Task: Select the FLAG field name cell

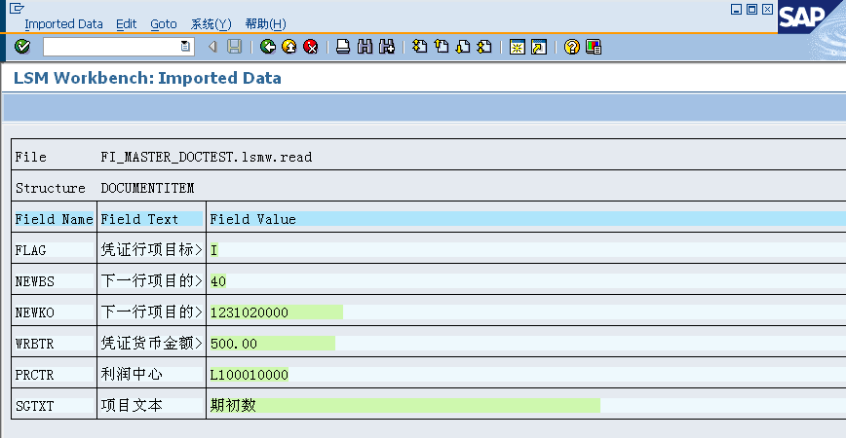Action: pyautogui.click(x=54, y=250)
